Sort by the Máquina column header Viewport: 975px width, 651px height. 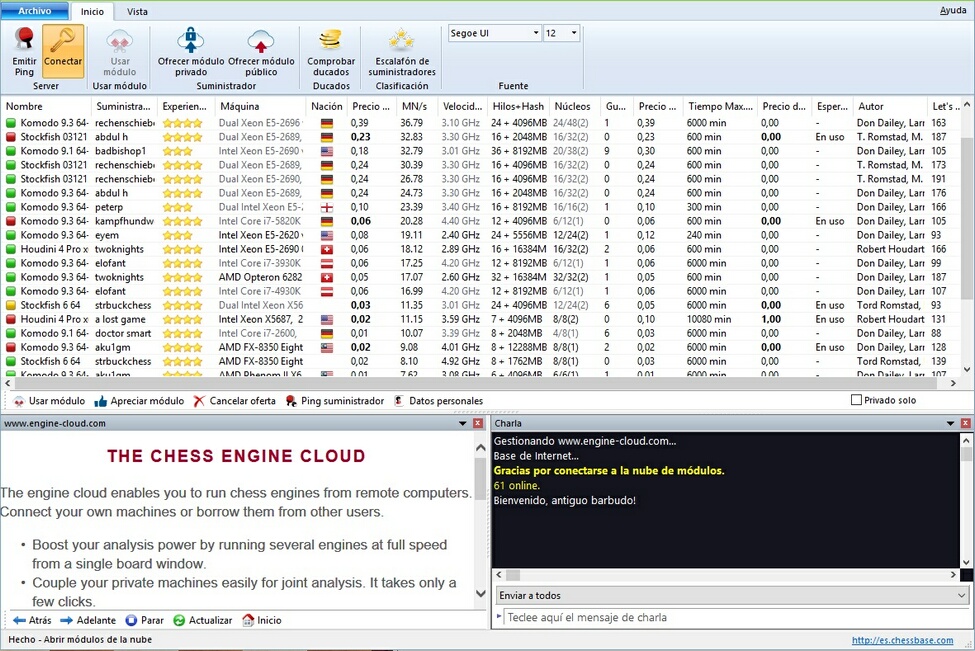coord(261,106)
